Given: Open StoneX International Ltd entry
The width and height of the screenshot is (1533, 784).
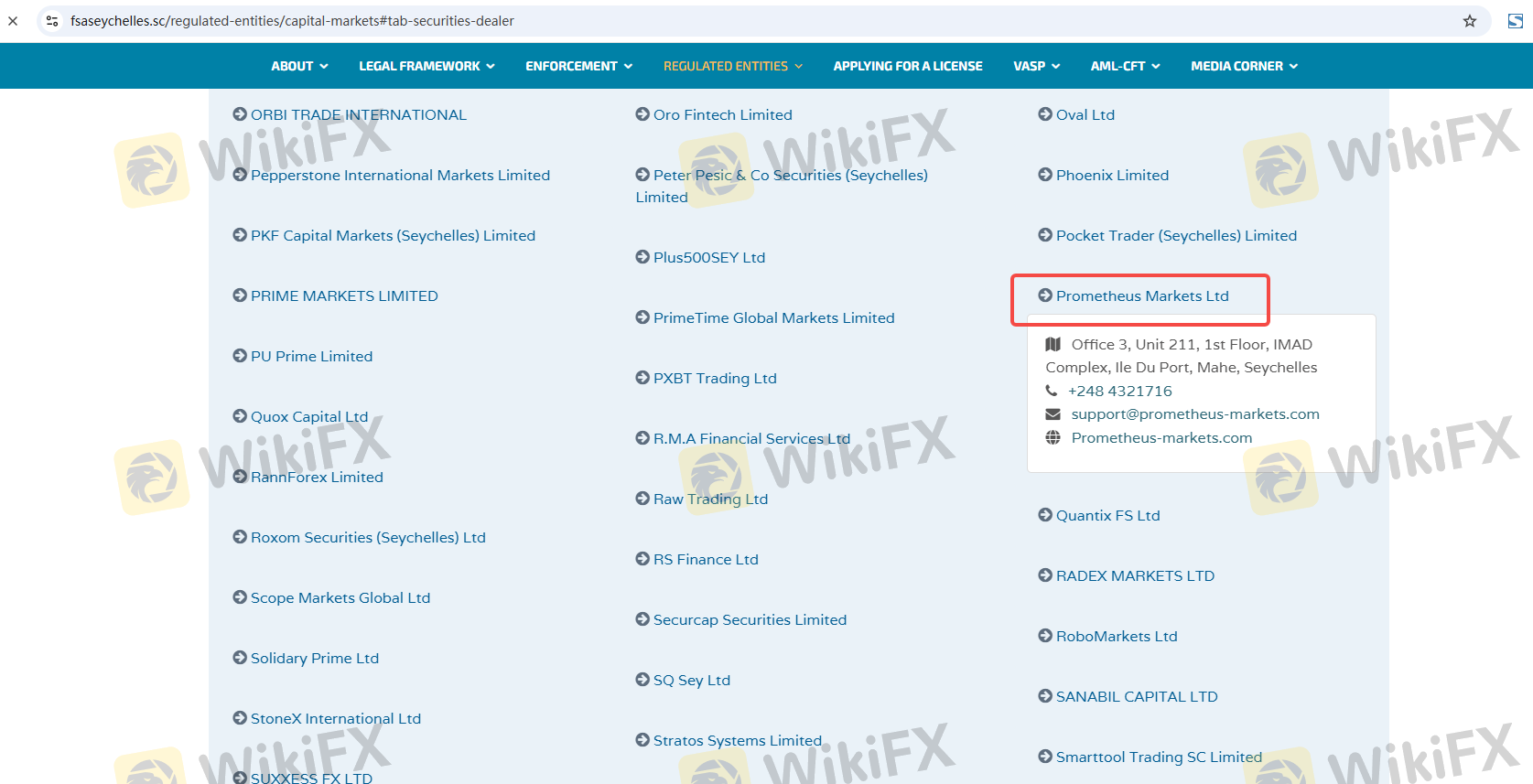Looking at the screenshot, I should pyautogui.click(x=336, y=718).
